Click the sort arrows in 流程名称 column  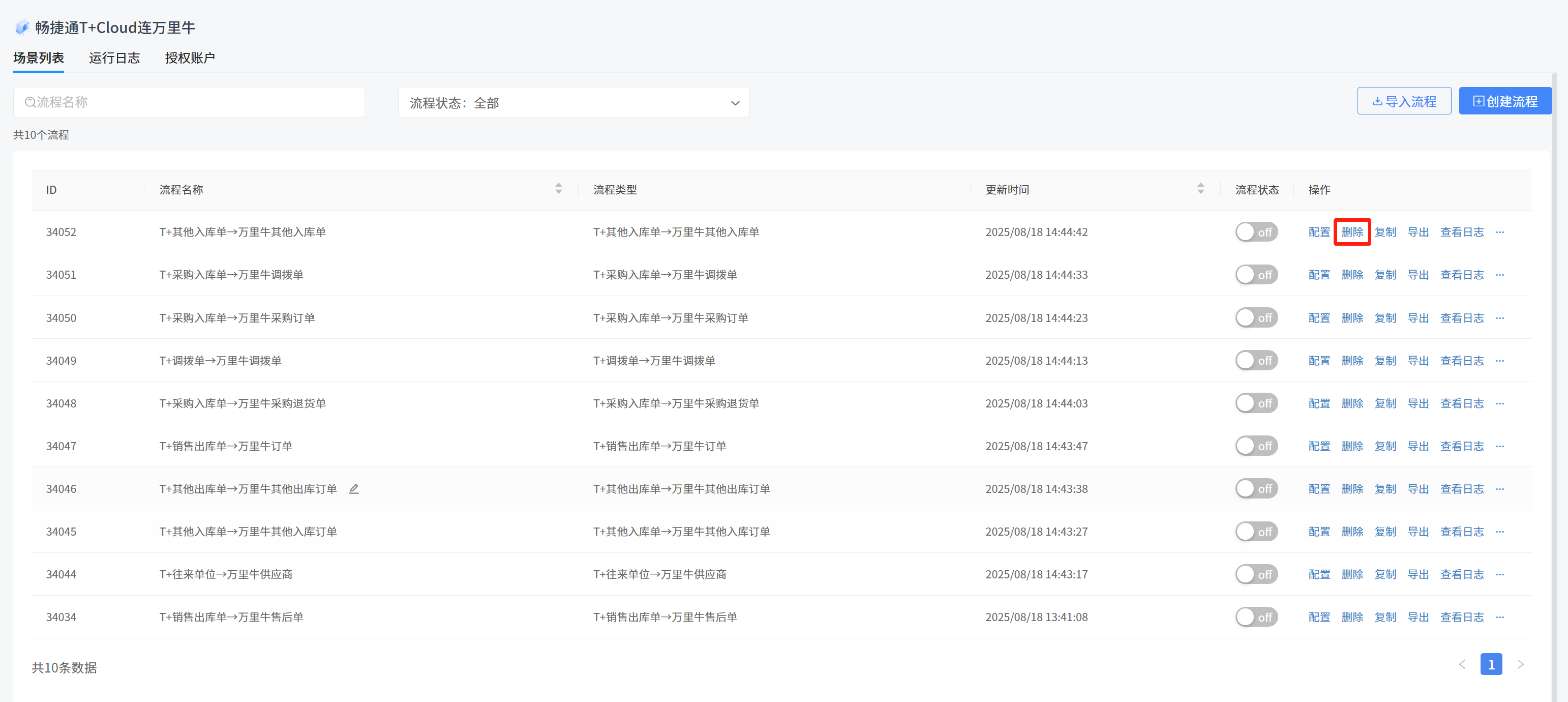(558, 189)
